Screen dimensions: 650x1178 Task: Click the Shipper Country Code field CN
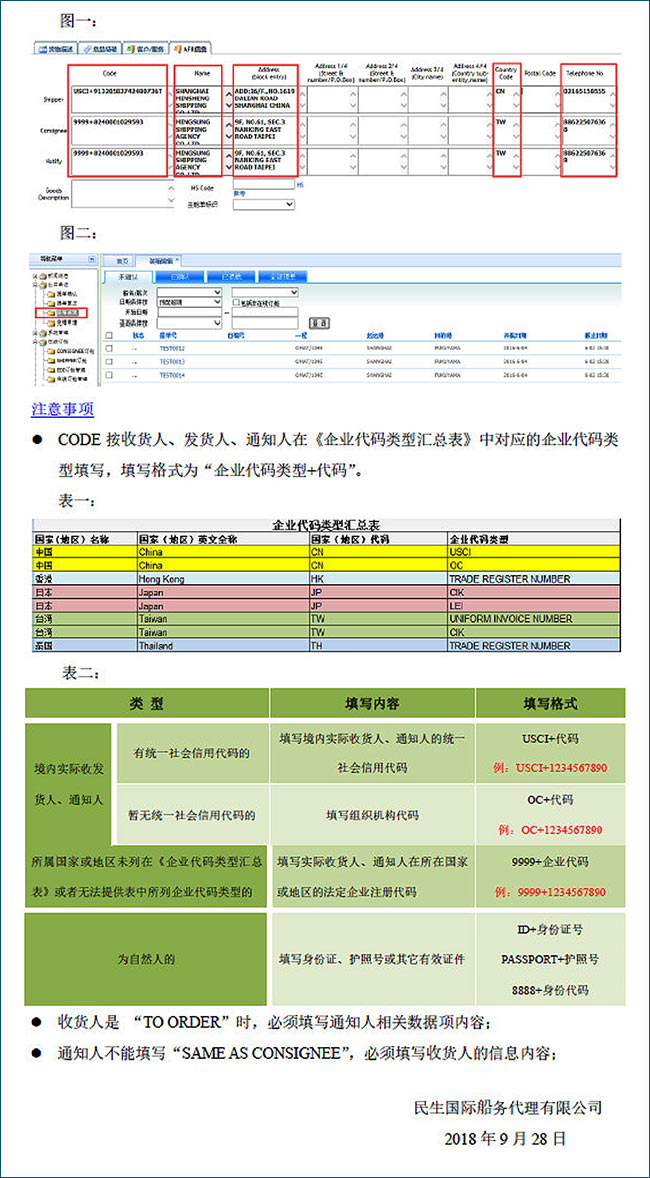[x=507, y=98]
